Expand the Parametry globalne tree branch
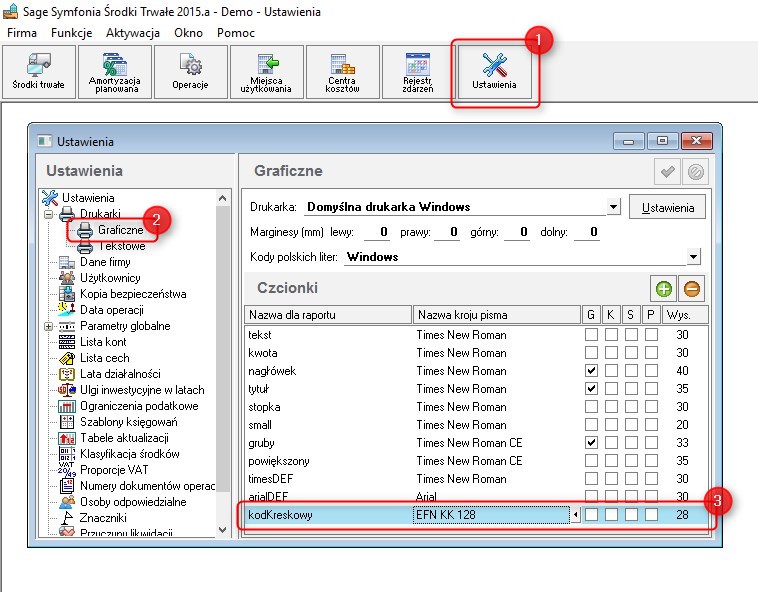758x592 pixels. [x=48, y=326]
